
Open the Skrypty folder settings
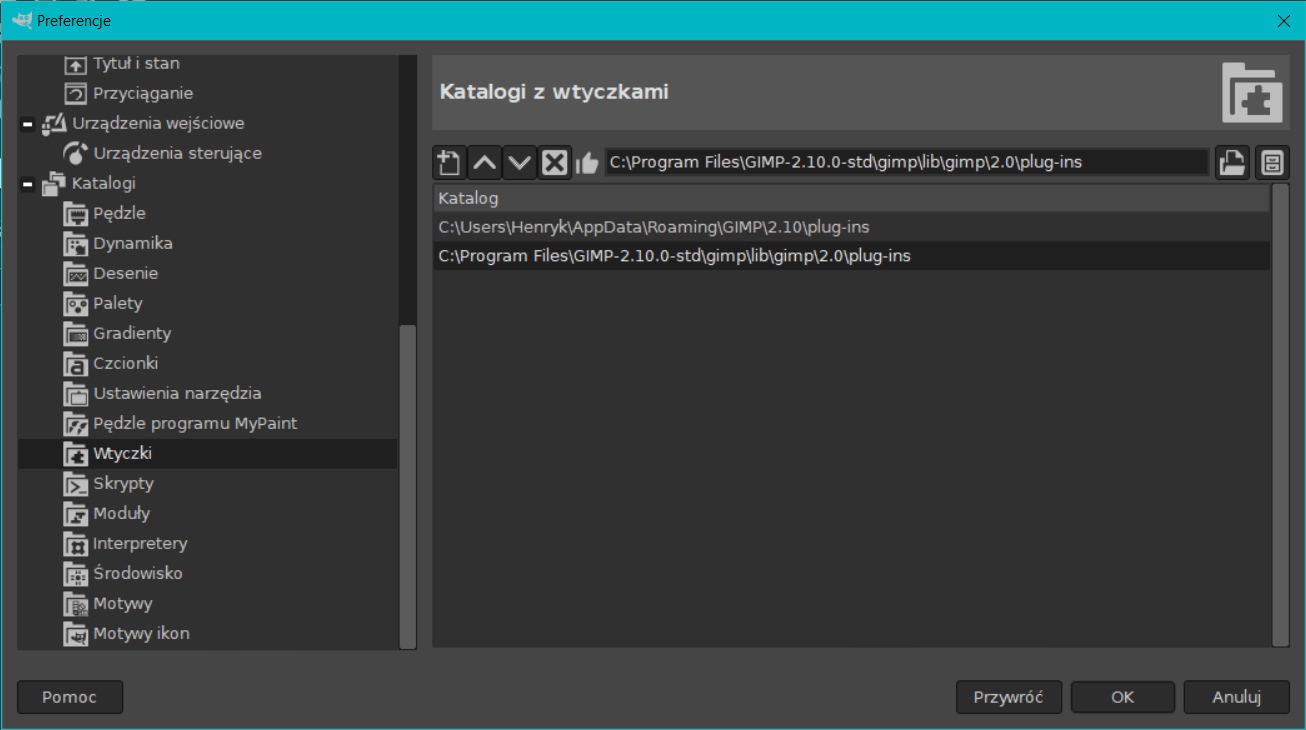pos(123,483)
